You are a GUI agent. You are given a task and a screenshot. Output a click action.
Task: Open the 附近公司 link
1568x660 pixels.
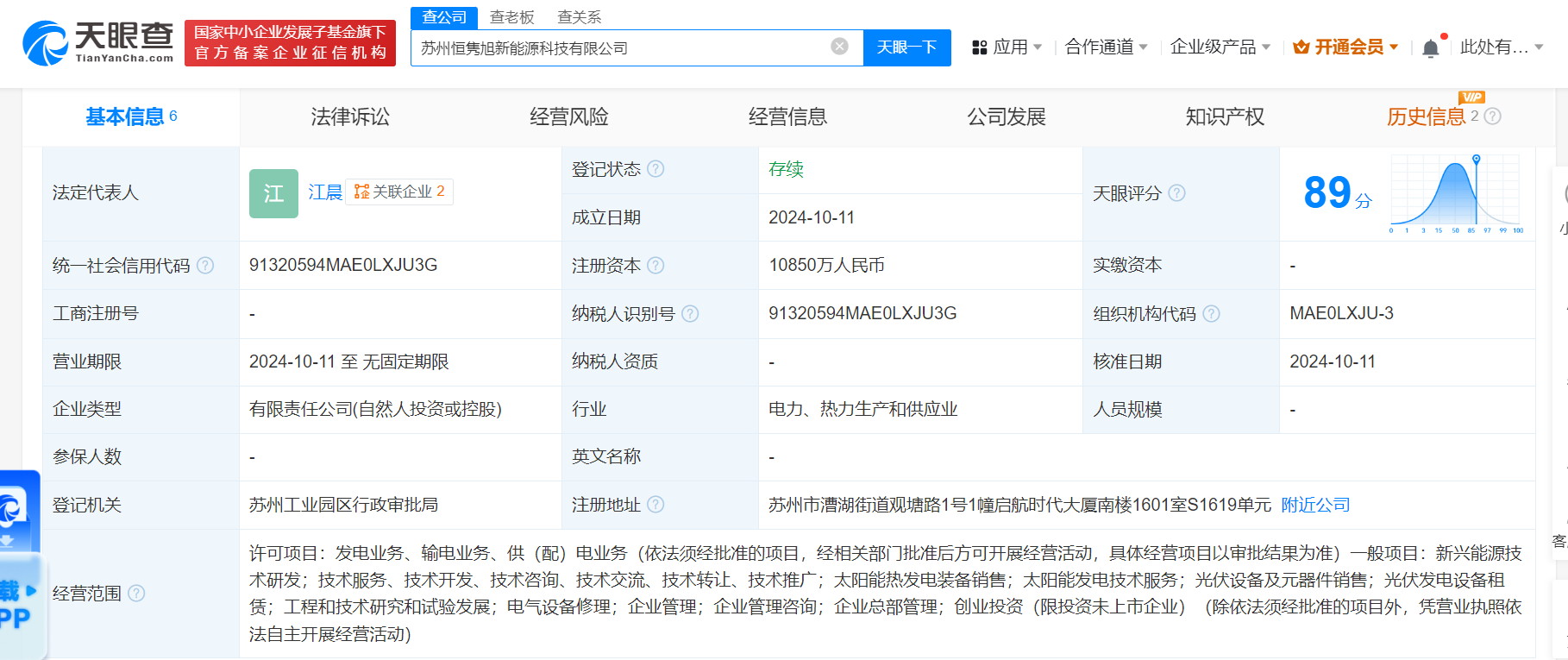point(1315,505)
